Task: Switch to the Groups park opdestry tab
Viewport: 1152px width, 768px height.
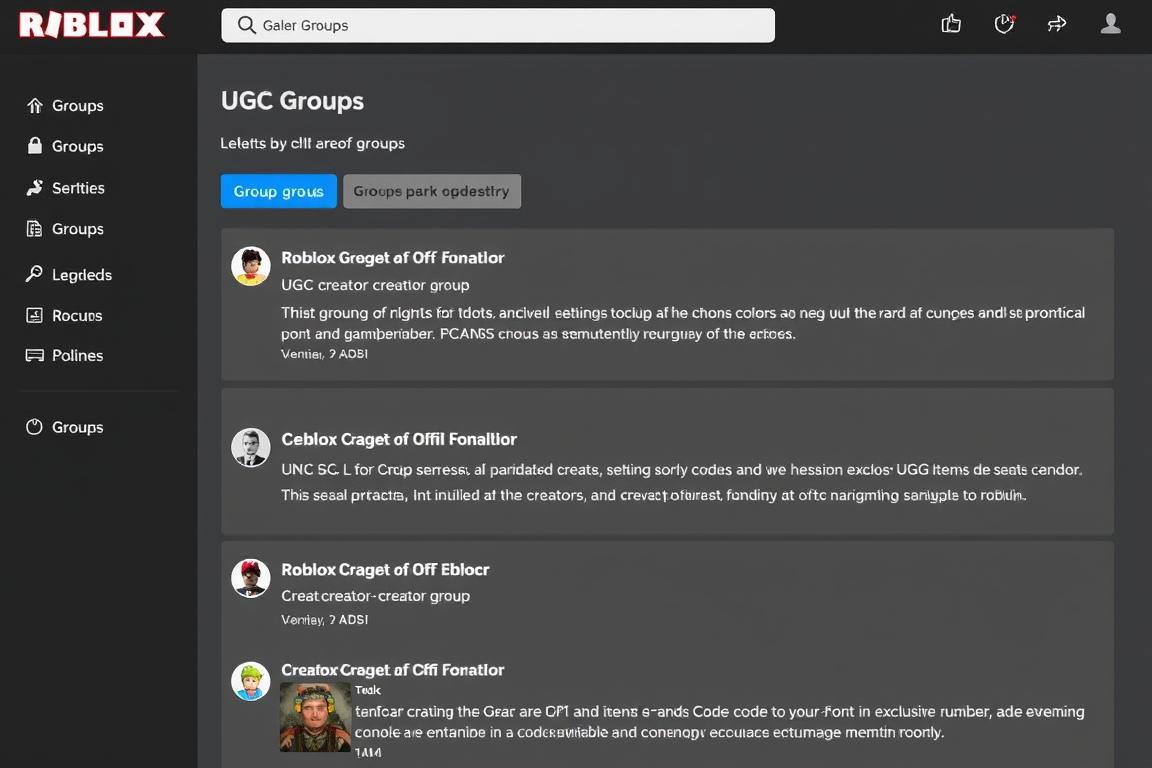Action: (431, 191)
